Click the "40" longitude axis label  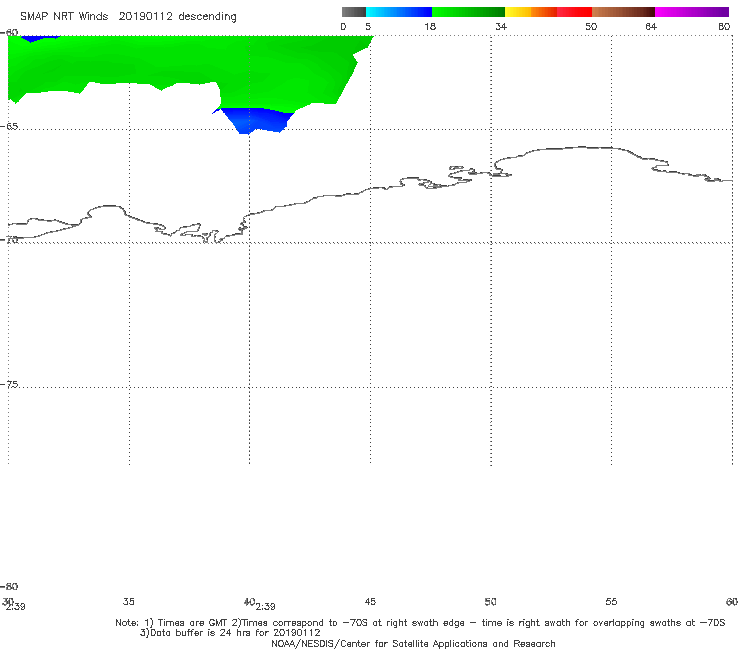249,601
